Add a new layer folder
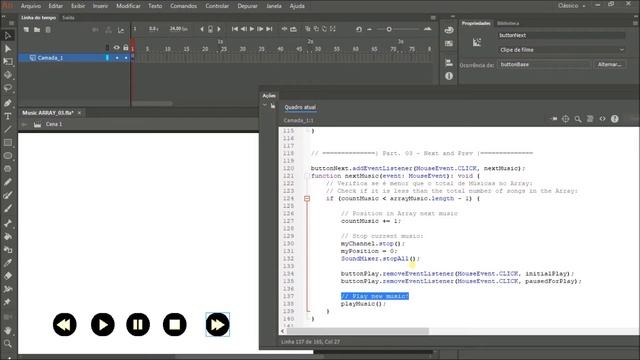640x360 pixels. pyautogui.click(x=37, y=30)
